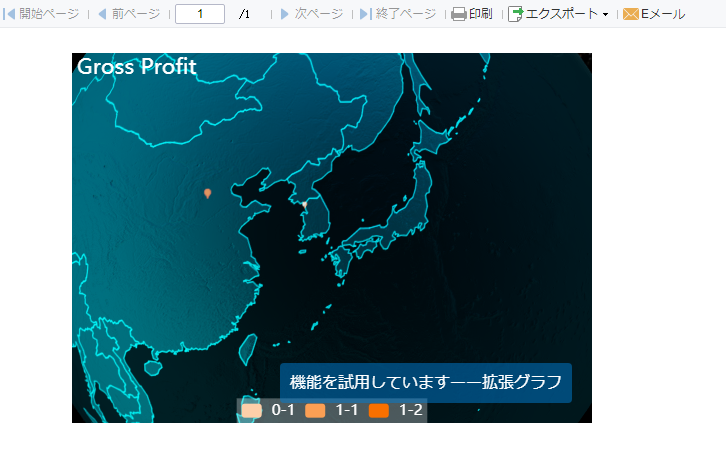Viewport: 726px width, 457px height.
Task: Click the 機能を試用しています拡張グラフ trial banner
Action: coord(426,382)
